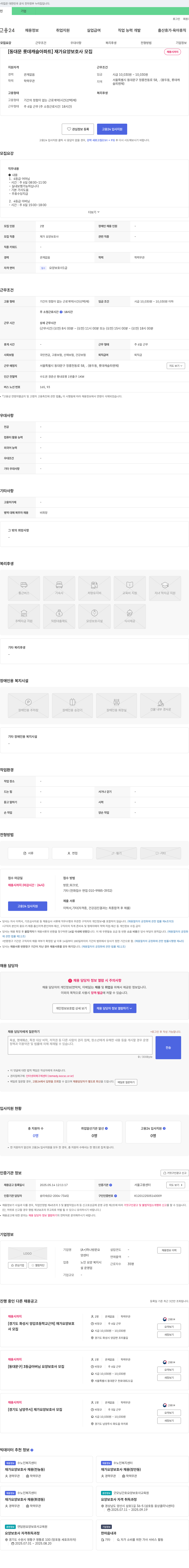Open recommended 재가요양보호사 채용(전농동) card
189x1568 pixels.
(46, 1469)
